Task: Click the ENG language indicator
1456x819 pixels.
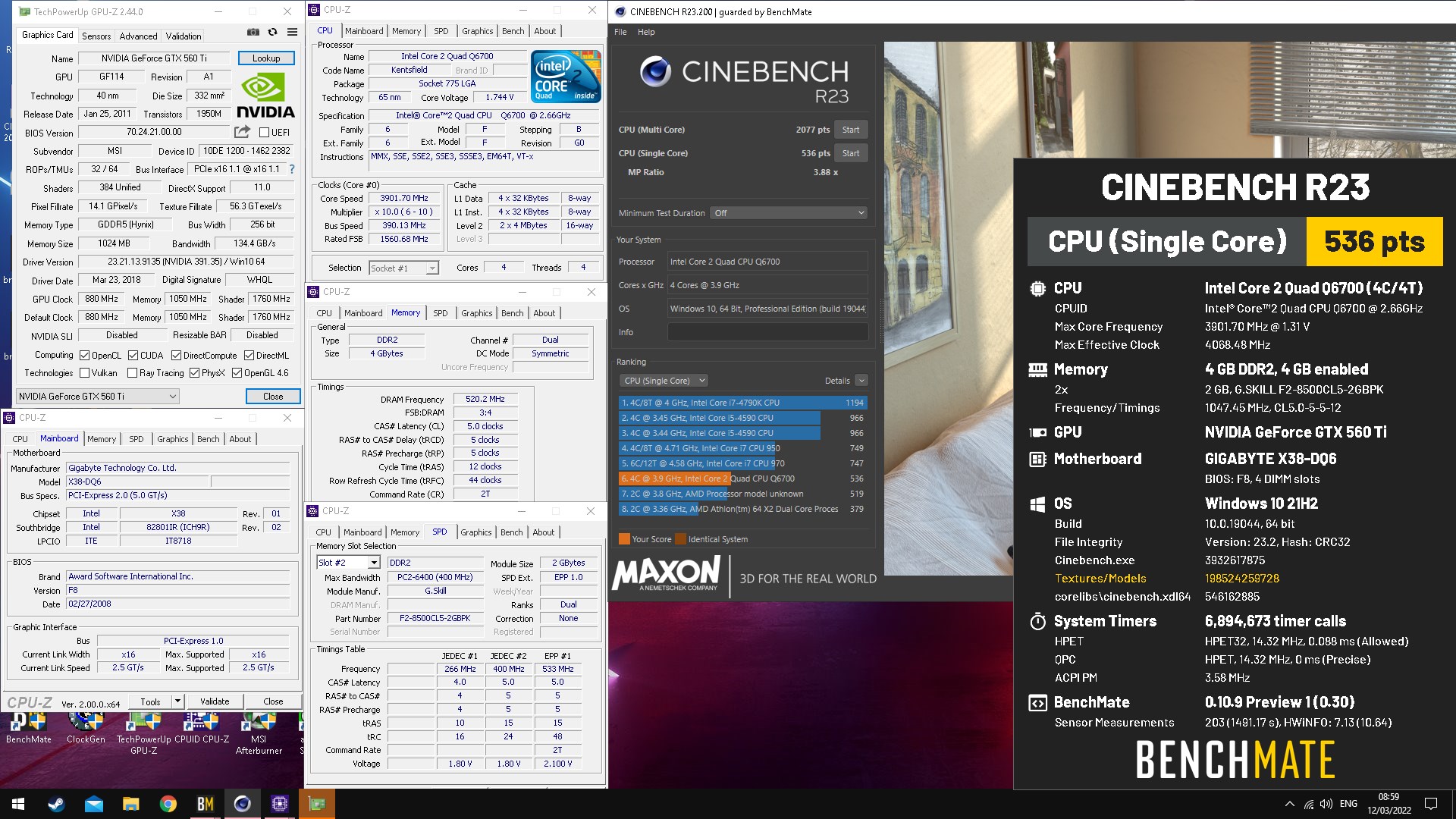Action: pos(1348,804)
